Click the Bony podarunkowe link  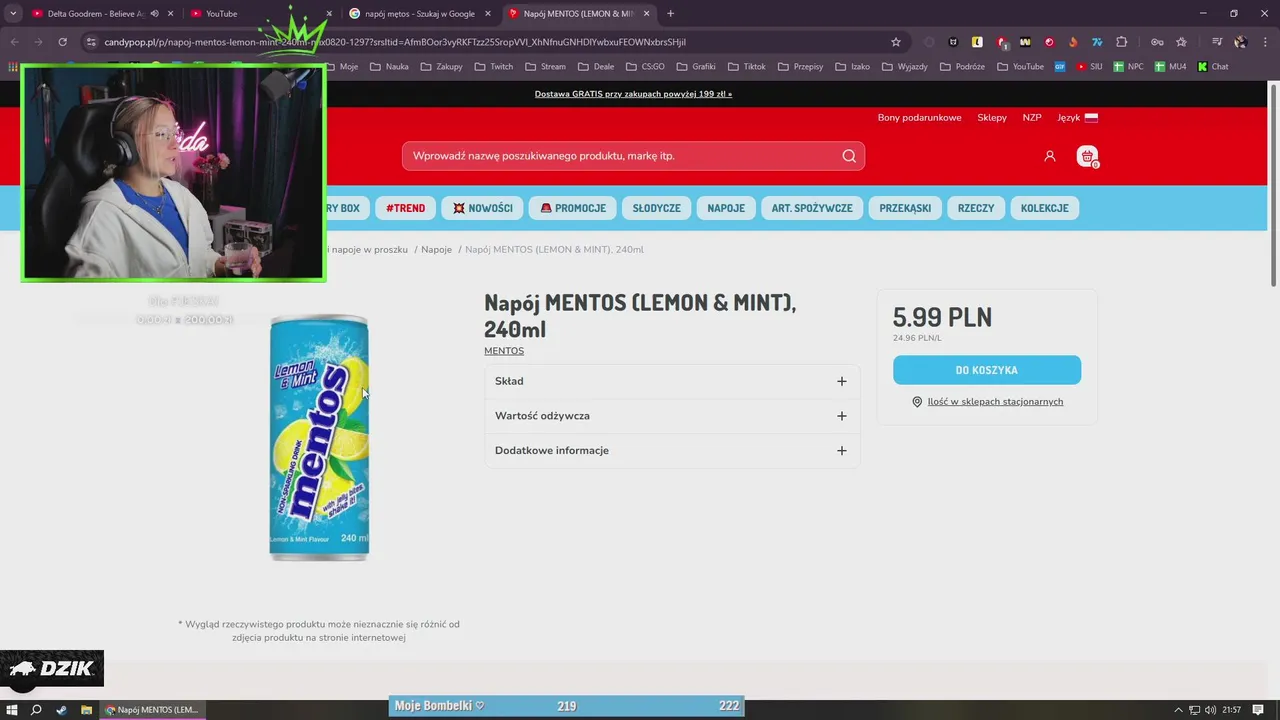919,117
